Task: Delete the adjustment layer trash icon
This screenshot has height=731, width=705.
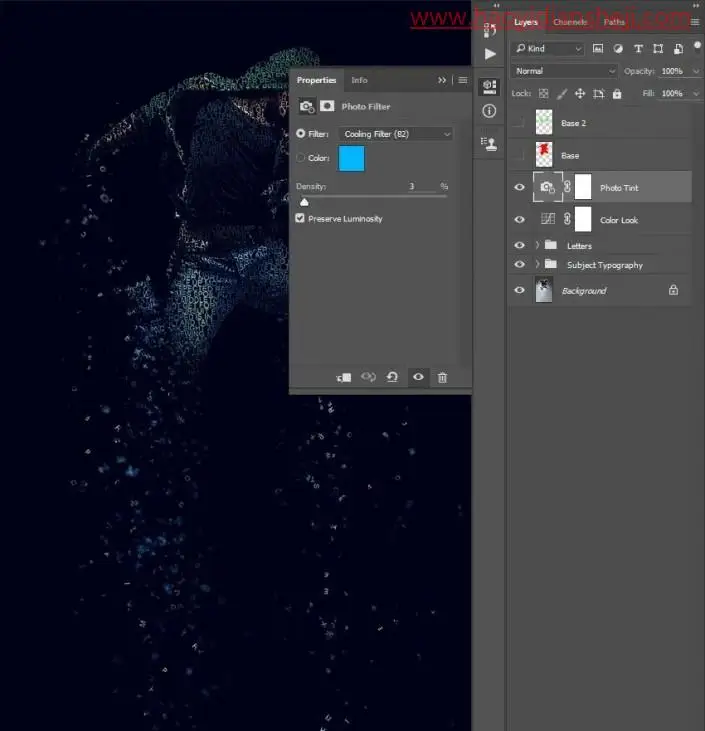Action: (442, 377)
